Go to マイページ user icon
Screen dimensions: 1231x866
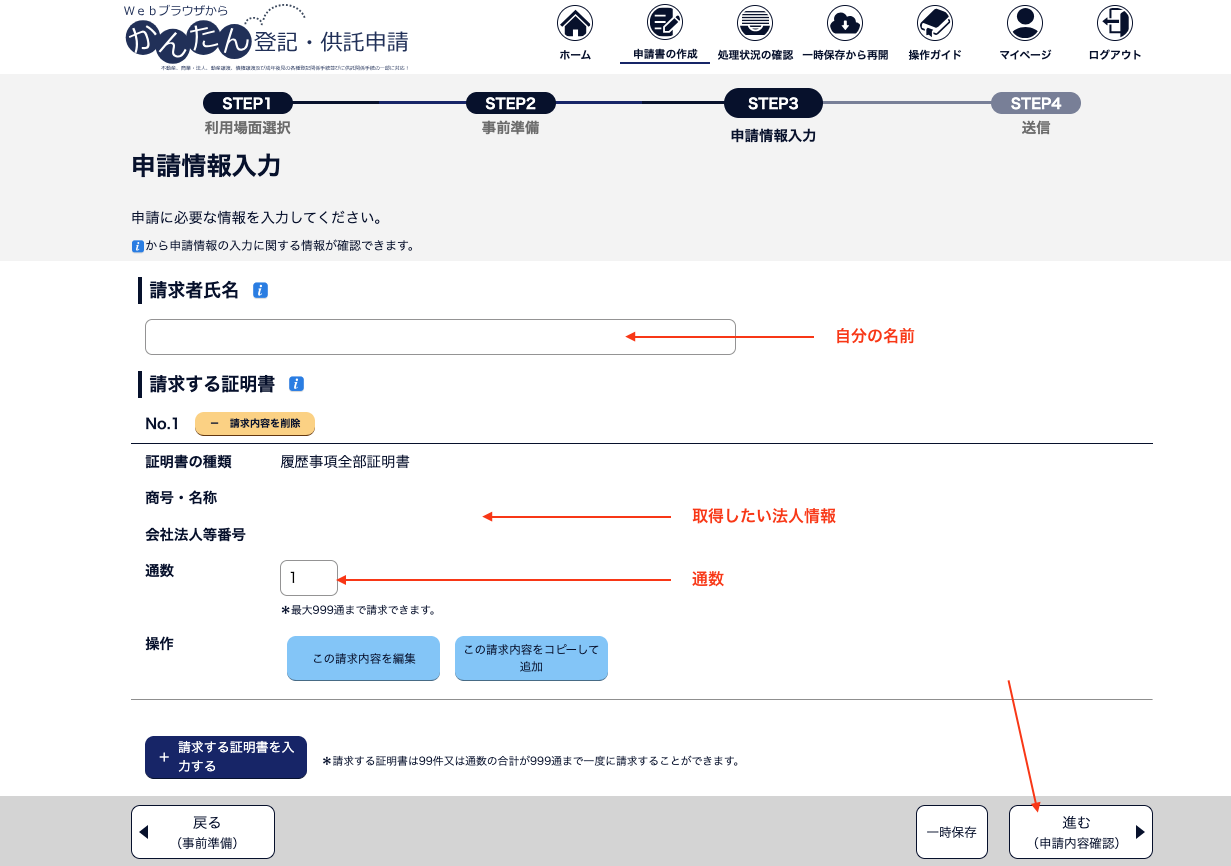(x=1025, y=23)
